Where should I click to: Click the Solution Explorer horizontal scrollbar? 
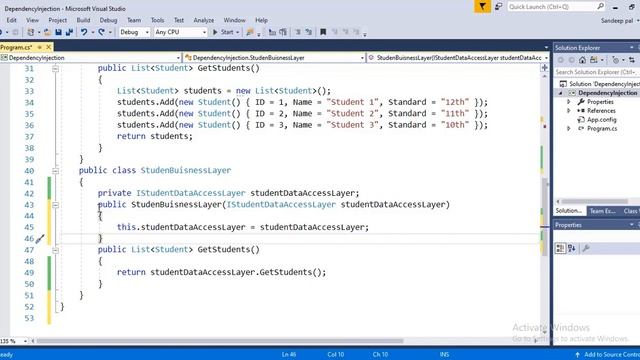tap(594, 201)
